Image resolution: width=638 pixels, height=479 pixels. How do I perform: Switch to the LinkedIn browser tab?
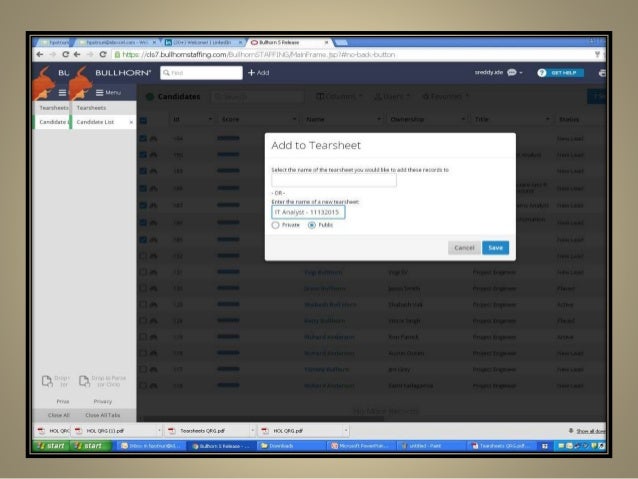tap(202, 42)
